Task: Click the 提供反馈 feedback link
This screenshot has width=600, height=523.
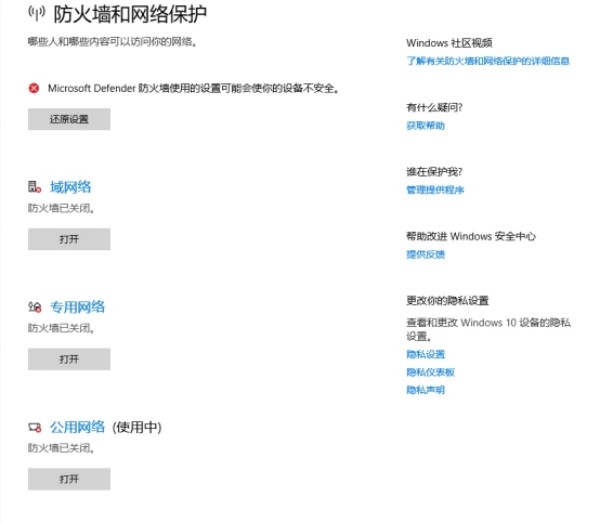Action: coord(425,254)
